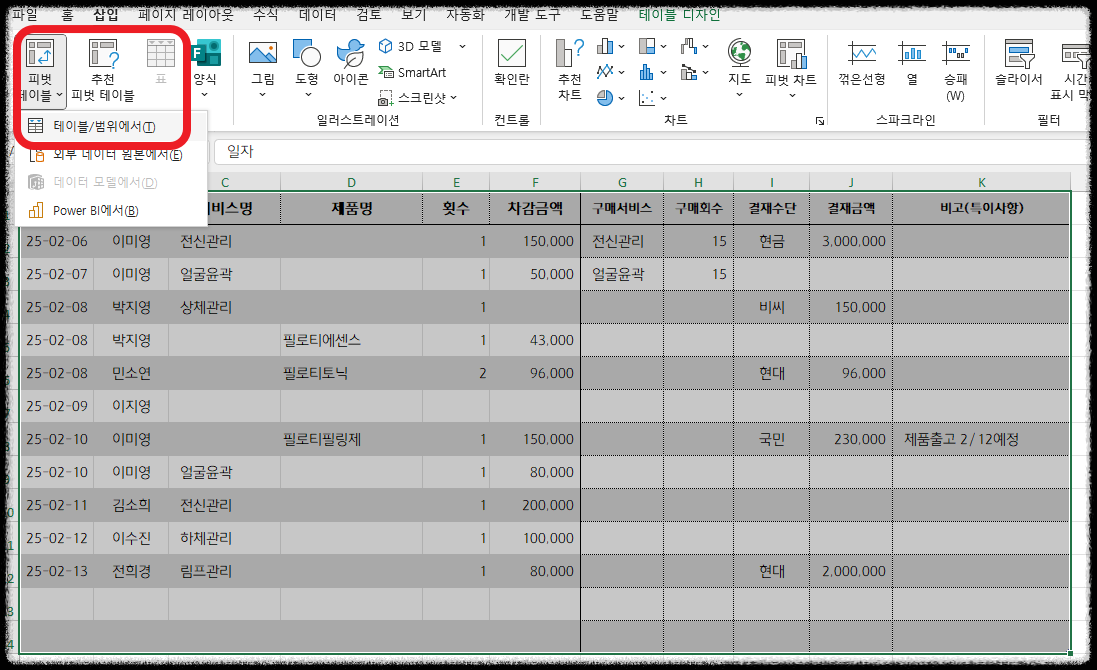Image resolution: width=1097 pixels, height=670 pixels.
Task: Click the cell 제품출고 2 / 12예정
Action: pyautogui.click(x=982, y=440)
